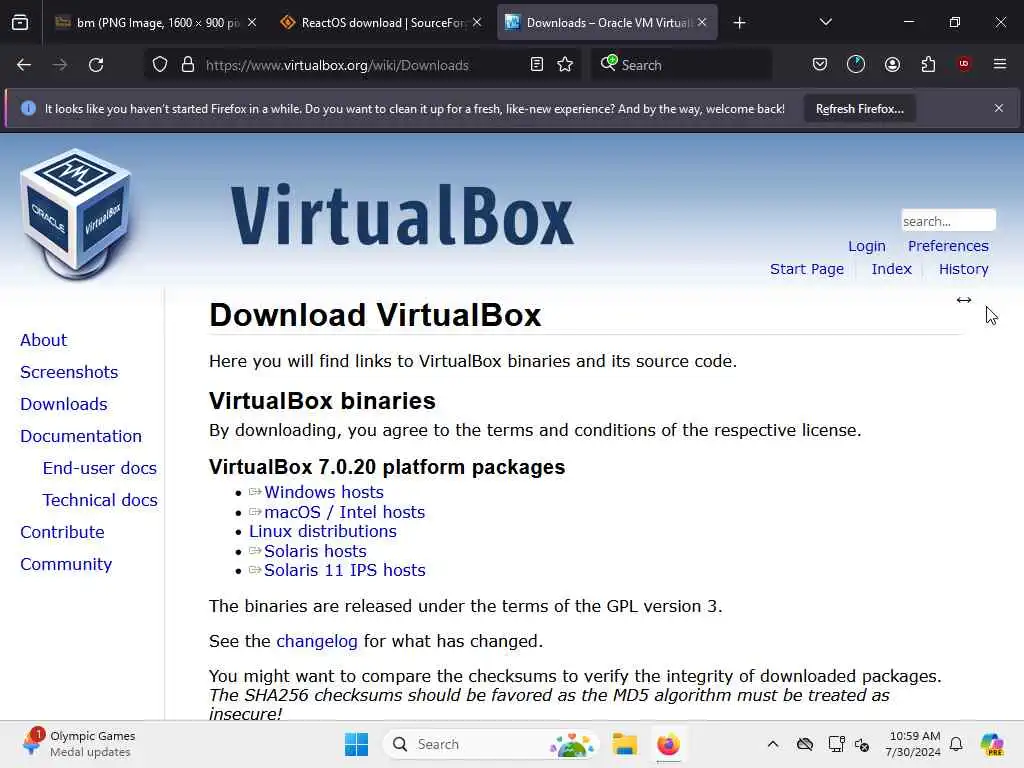Screen dimensions: 1024x768
Task: List all tabs dropdown arrow
Action: [x=825, y=23]
